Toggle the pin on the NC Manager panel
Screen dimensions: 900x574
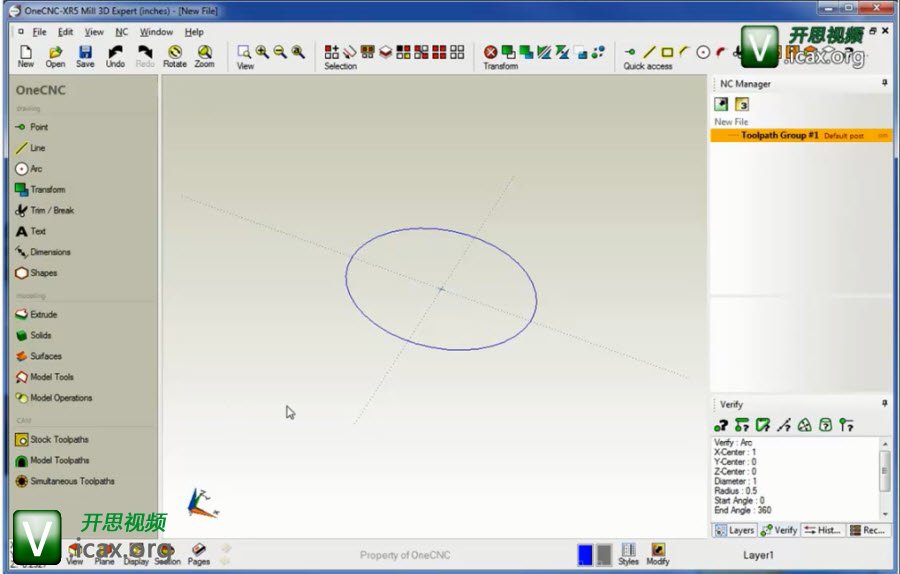click(884, 84)
